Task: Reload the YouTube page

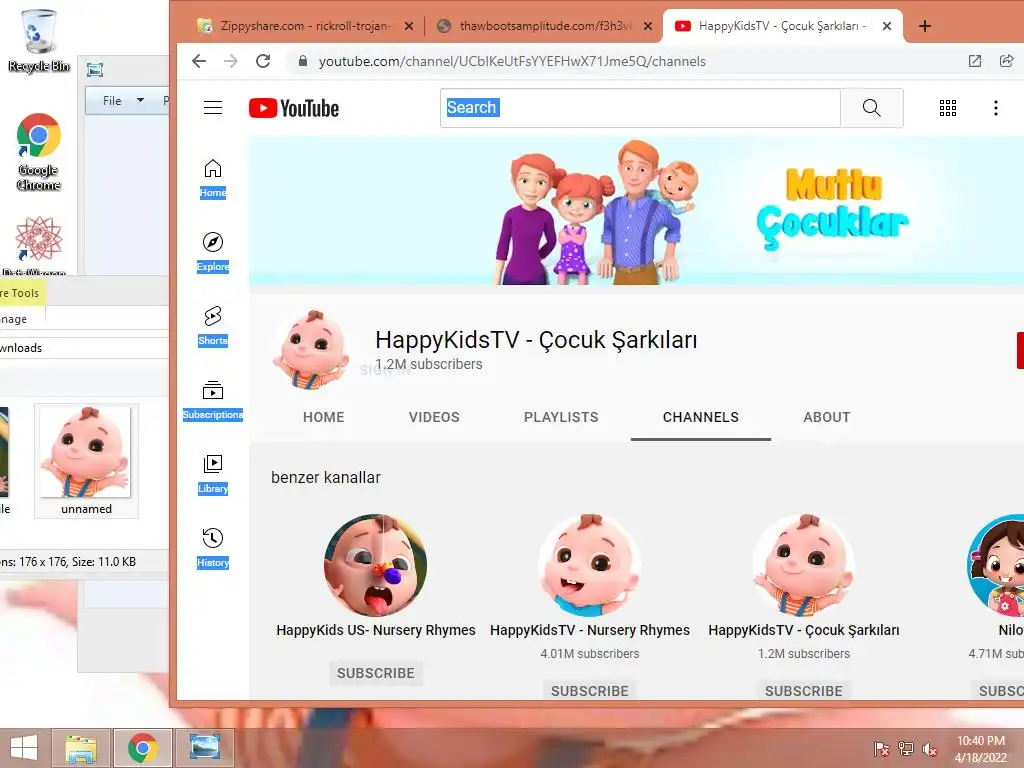Action: (x=263, y=61)
